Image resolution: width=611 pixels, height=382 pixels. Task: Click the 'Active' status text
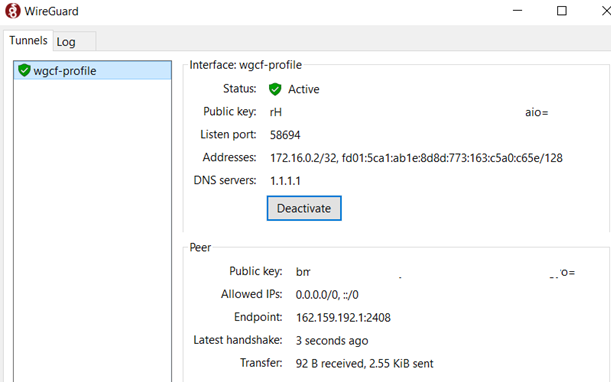click(304, 89)
